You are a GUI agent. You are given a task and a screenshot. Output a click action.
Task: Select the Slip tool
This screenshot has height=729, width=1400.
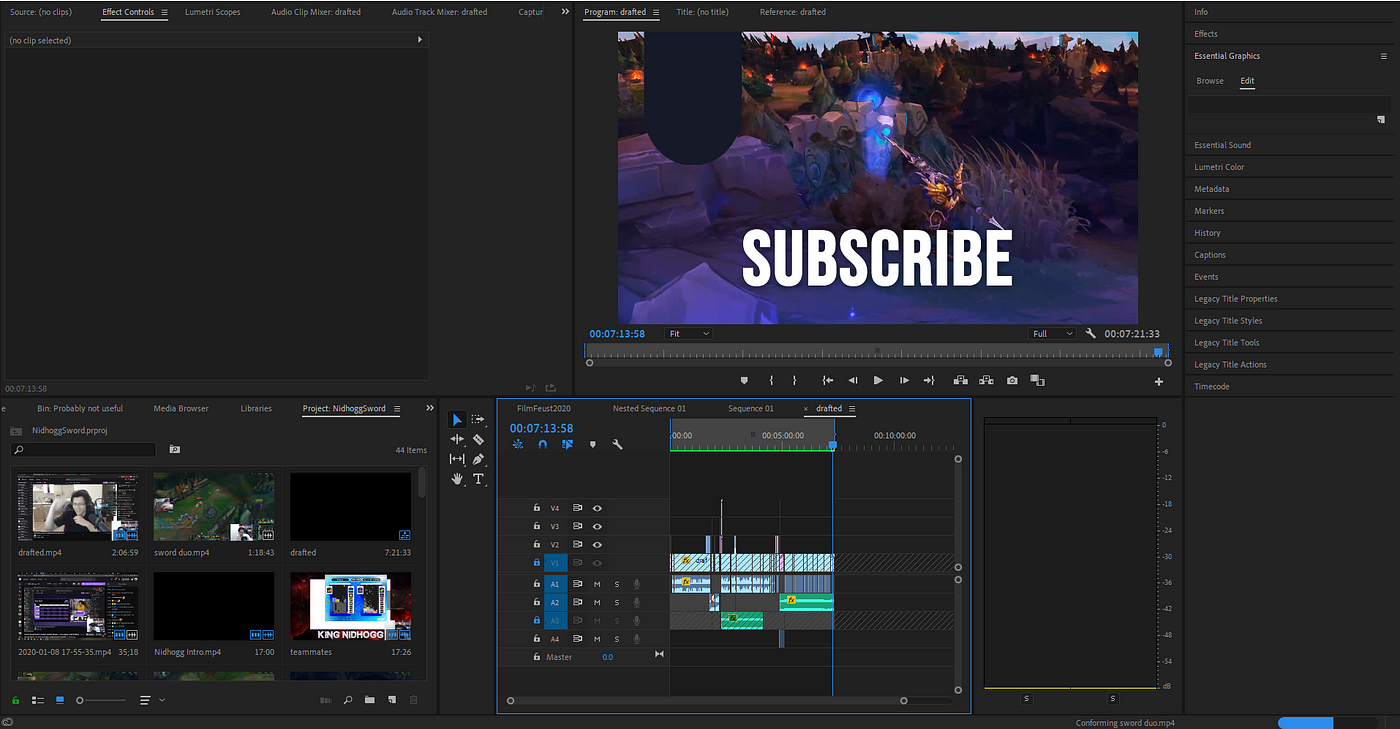(x=457, y=459)
